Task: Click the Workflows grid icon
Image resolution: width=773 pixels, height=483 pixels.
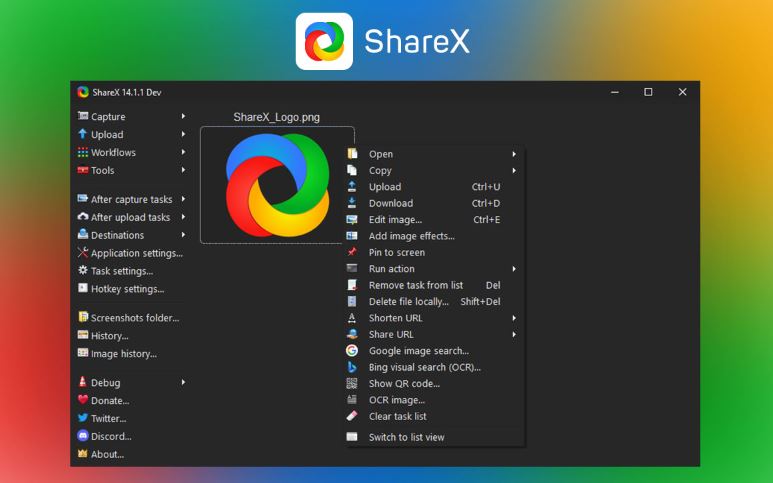Action: (83, 152)
